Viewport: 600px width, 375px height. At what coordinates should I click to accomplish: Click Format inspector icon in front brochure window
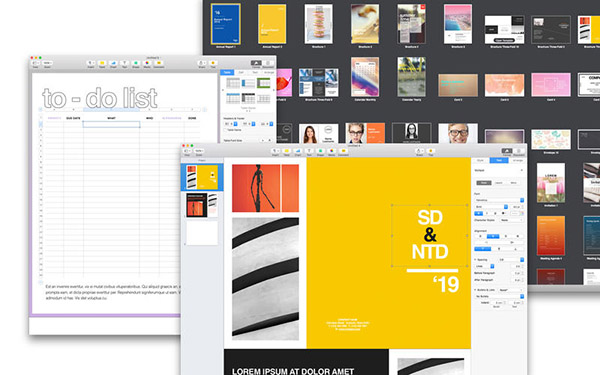(x=507, y=151)
